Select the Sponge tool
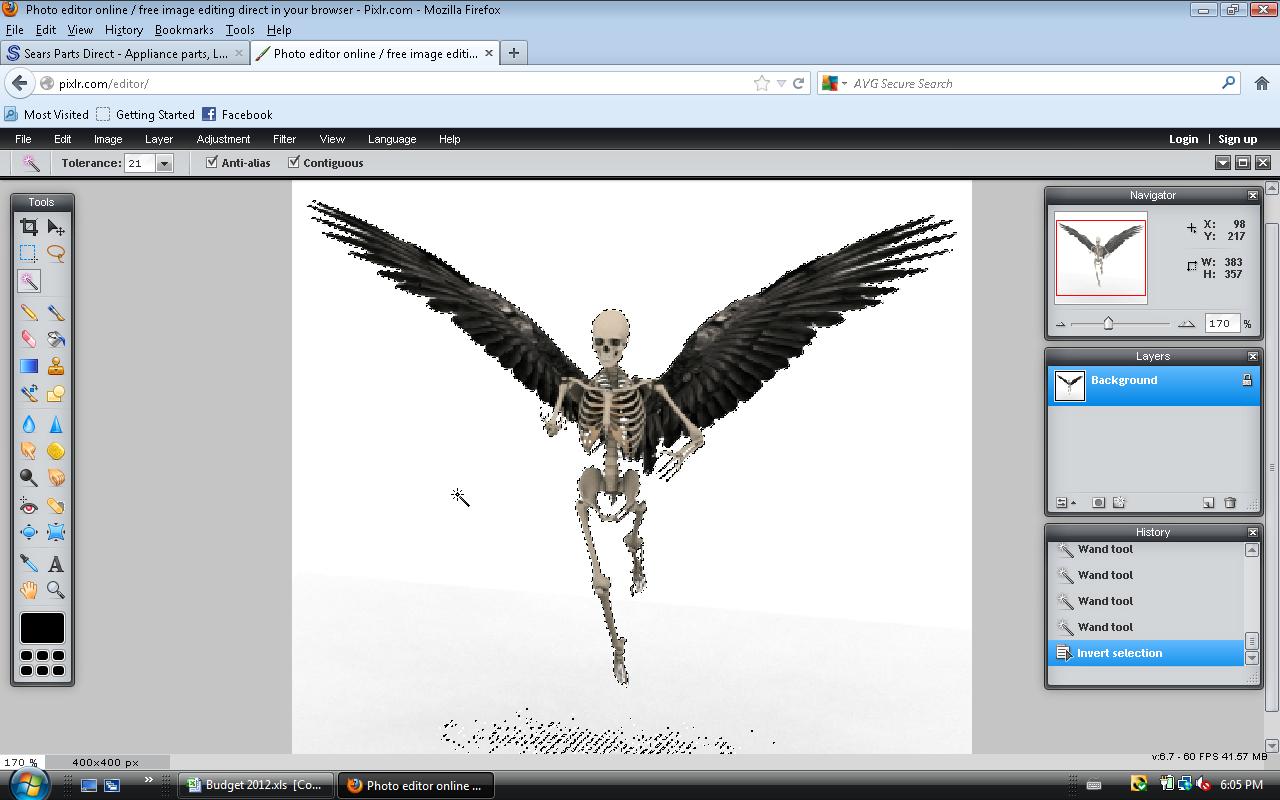 [56, 452]
